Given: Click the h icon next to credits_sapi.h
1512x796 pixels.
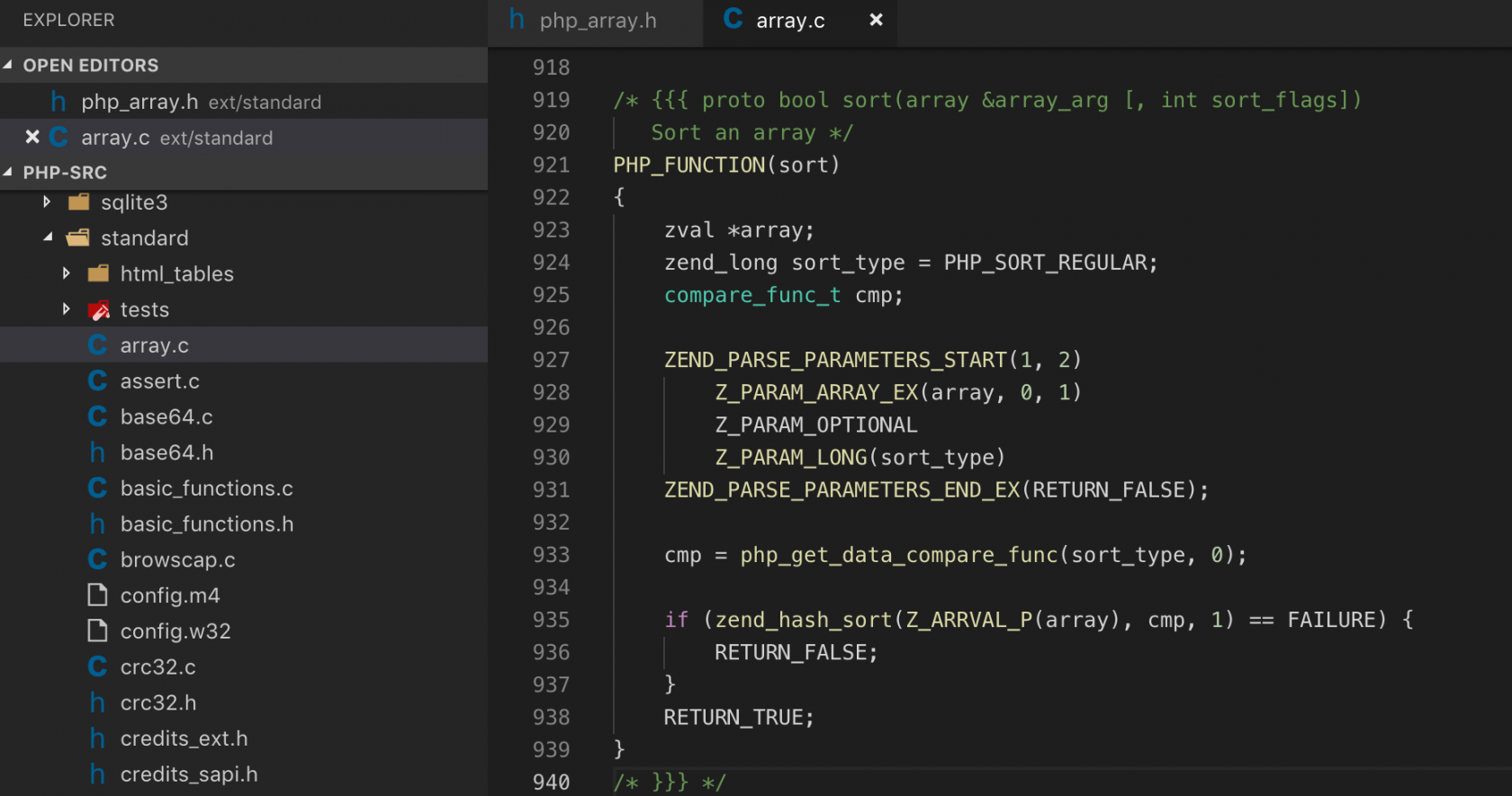Looking at the screenshot, I should [x=97, y=774].
